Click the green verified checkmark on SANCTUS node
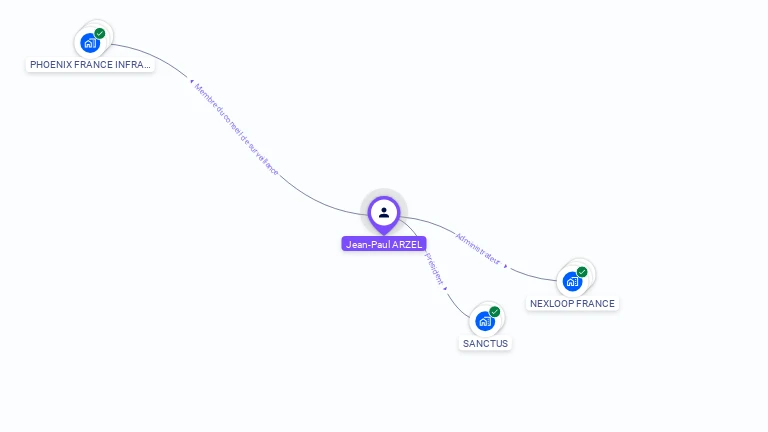 pos(495,312)
